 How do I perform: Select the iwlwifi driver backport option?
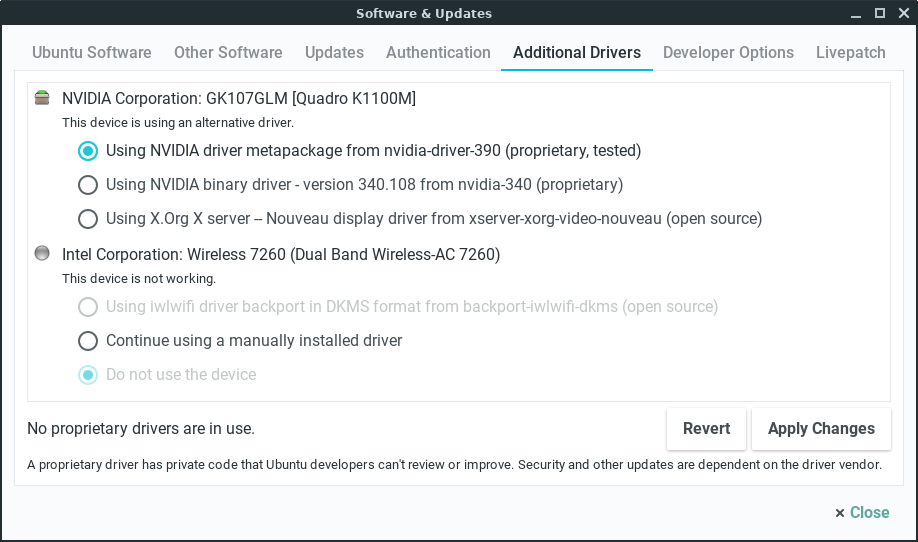[88, 307]
